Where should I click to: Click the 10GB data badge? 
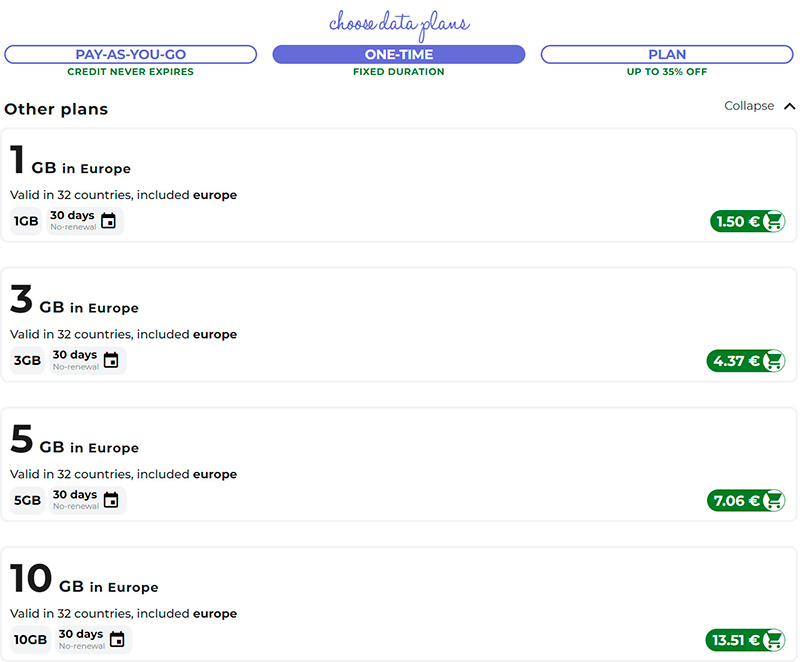(x=30, y=640)
